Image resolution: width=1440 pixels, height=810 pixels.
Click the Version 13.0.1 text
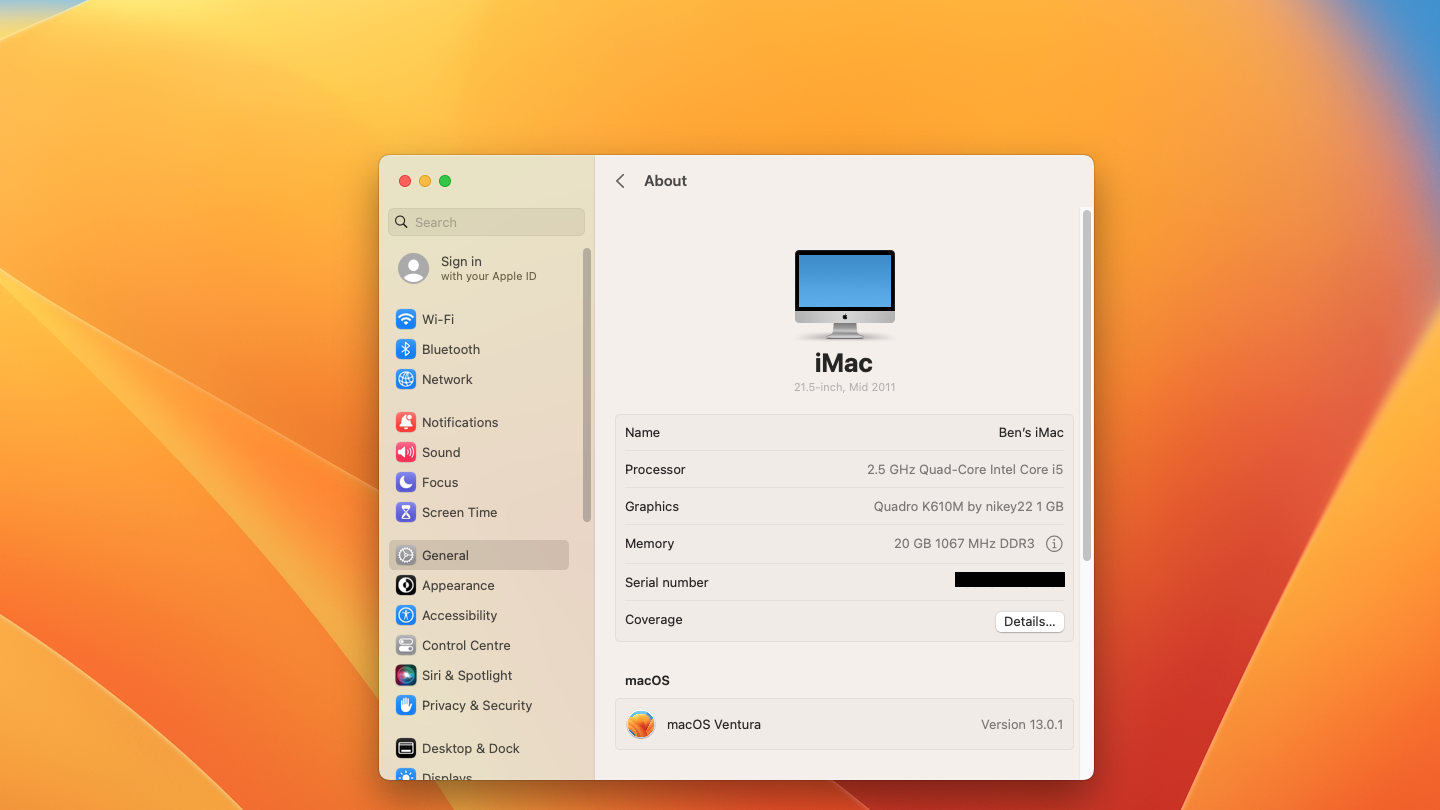click(x=1022, y=724)
